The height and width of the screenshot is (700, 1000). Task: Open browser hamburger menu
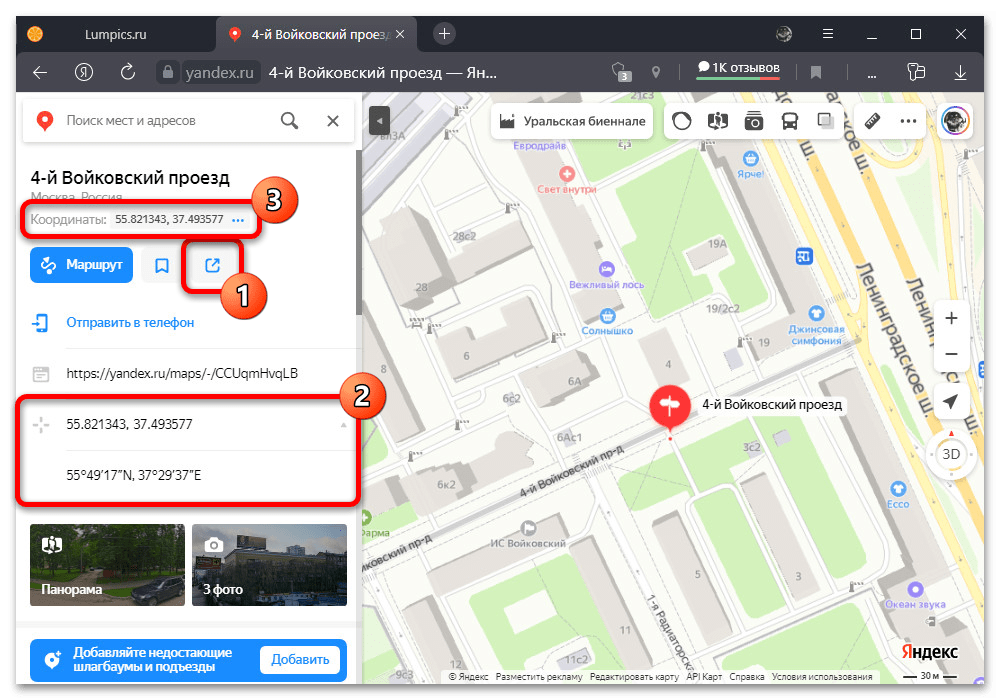[828, 34]
